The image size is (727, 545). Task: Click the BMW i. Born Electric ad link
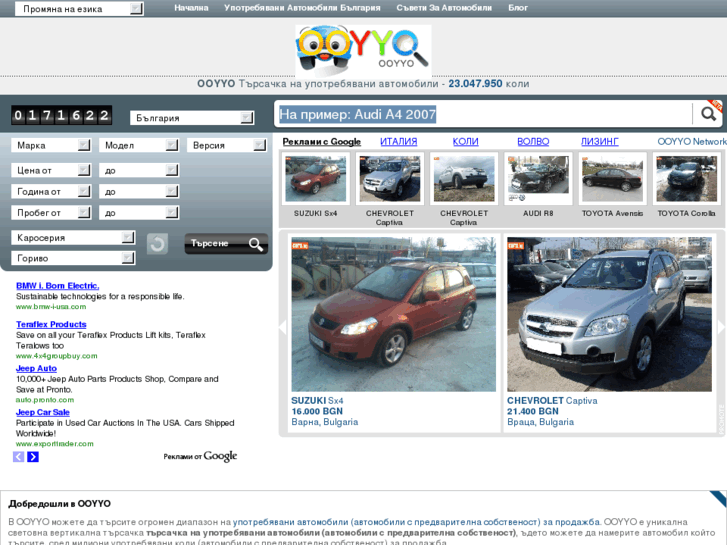tap(57, 286)
